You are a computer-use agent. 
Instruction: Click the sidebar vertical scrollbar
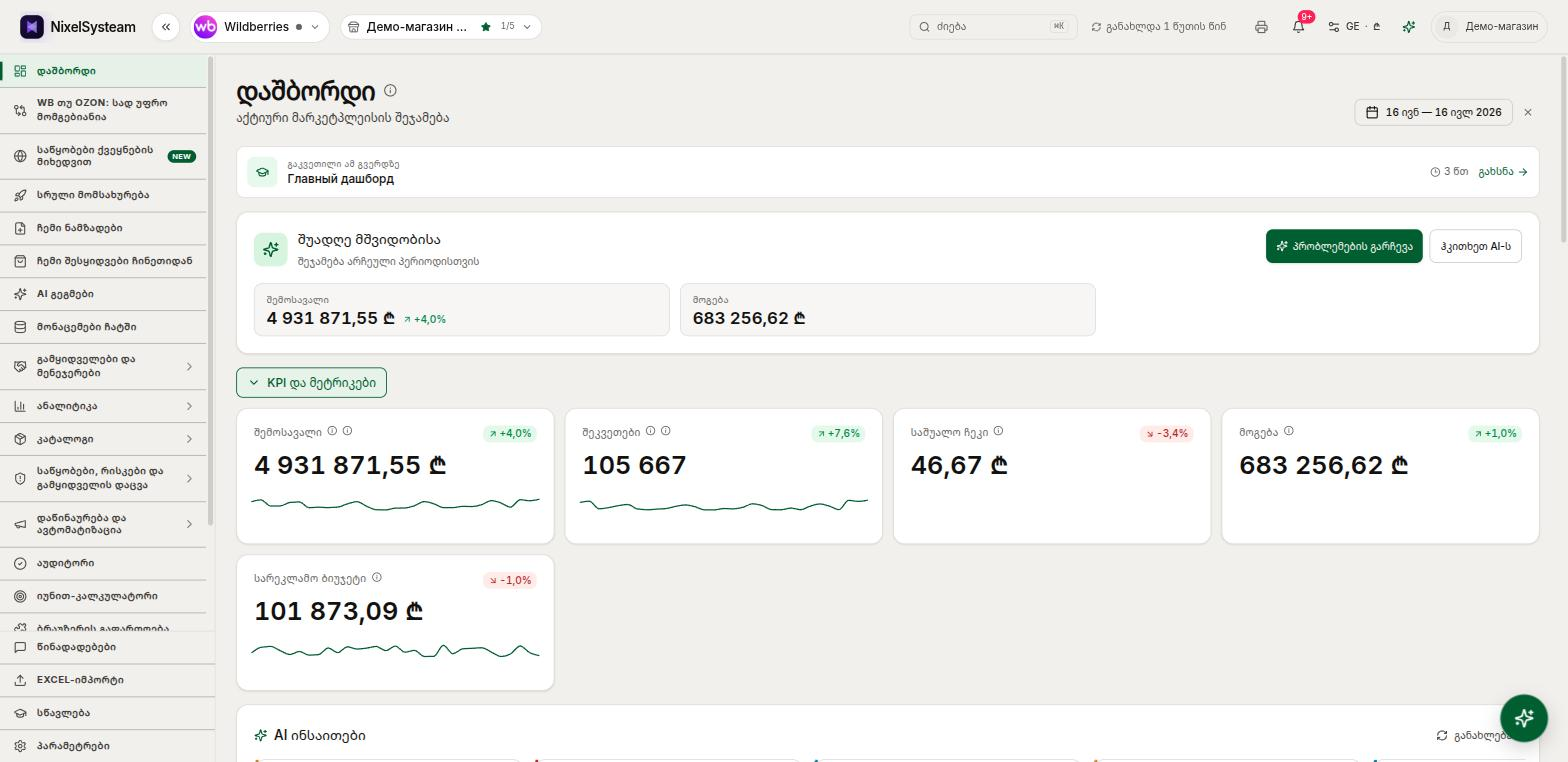point(210,290)
